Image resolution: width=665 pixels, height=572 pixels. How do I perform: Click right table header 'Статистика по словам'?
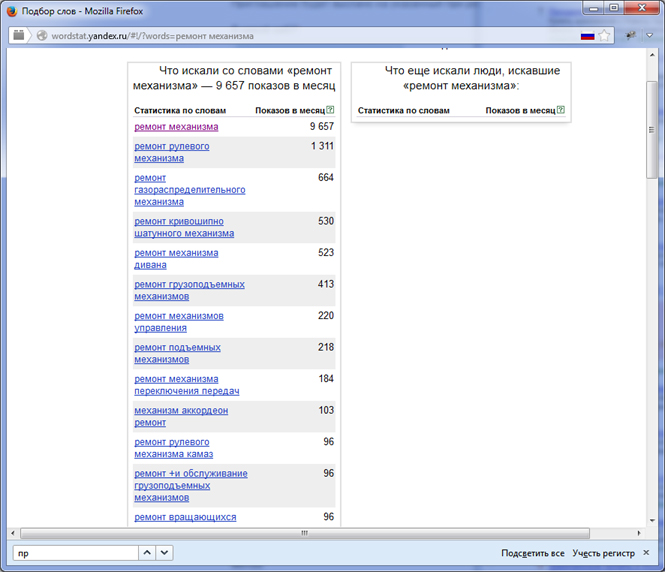point(404,111)
